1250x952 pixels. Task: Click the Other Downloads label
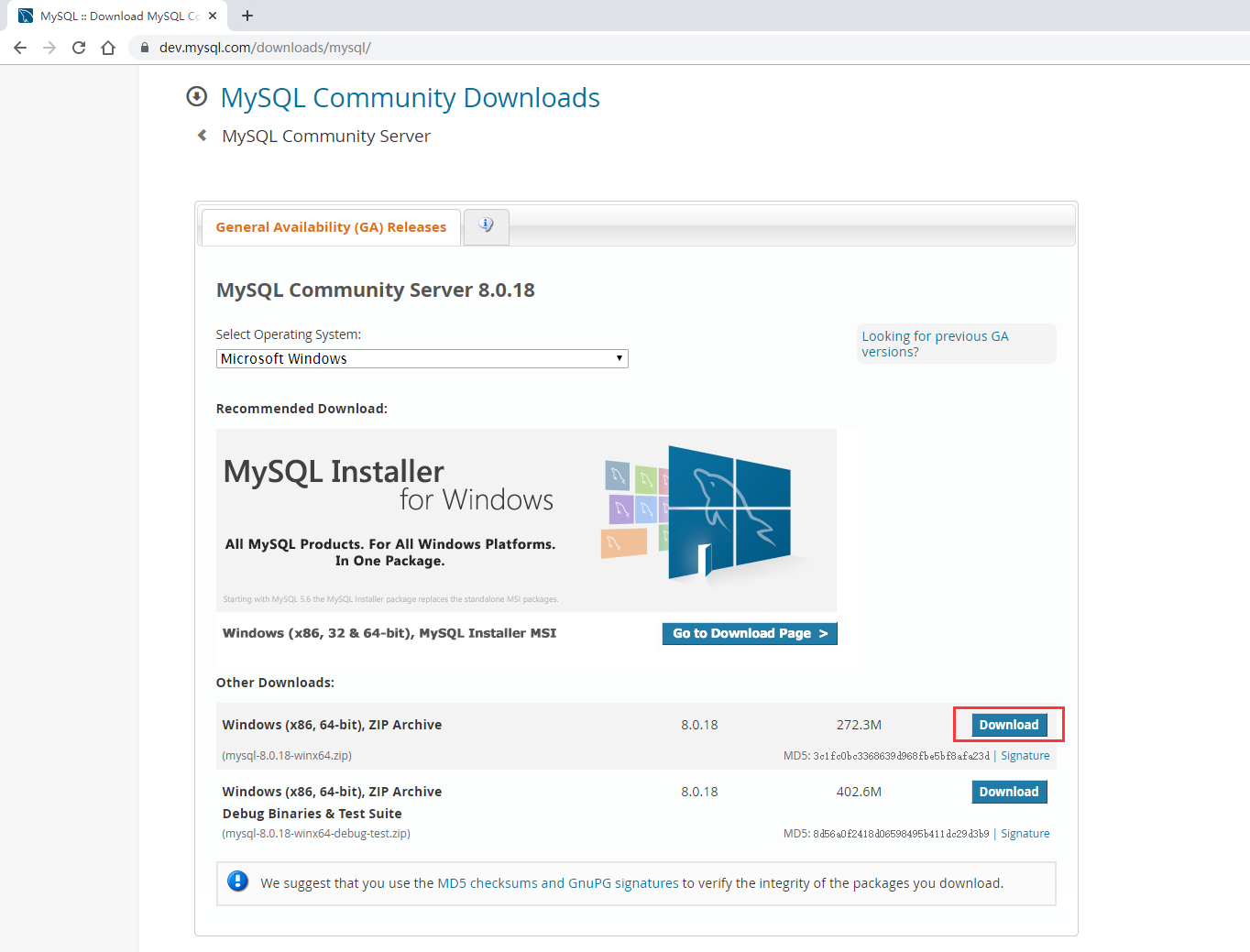(x=275, y=683)
